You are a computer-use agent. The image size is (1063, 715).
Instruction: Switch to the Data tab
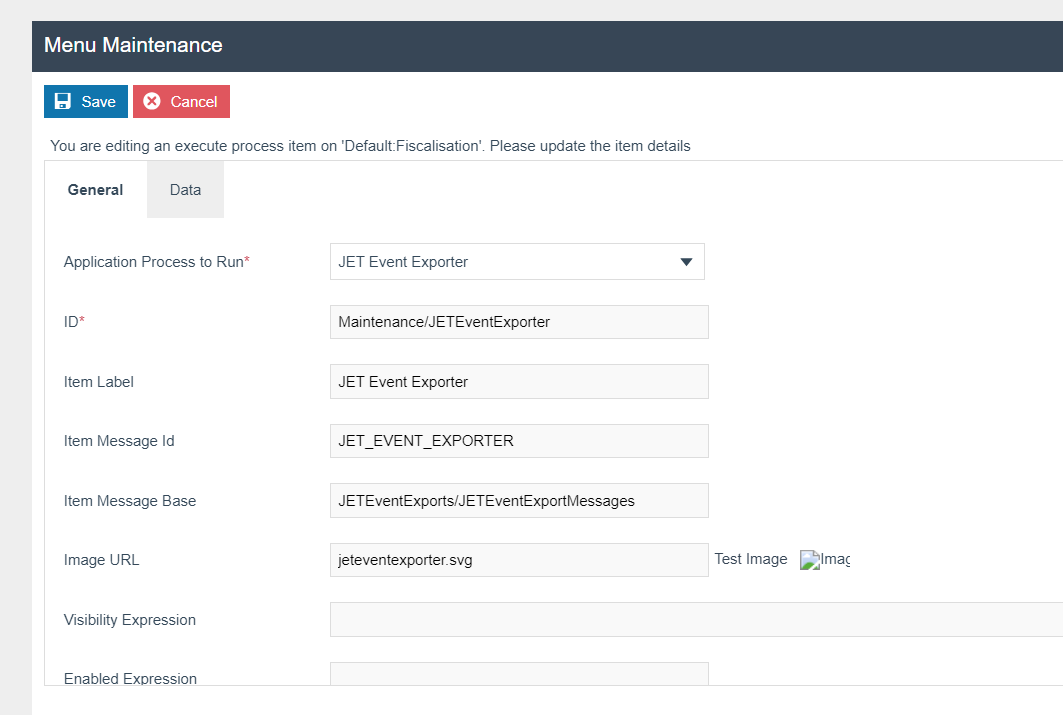click(185, 189)
